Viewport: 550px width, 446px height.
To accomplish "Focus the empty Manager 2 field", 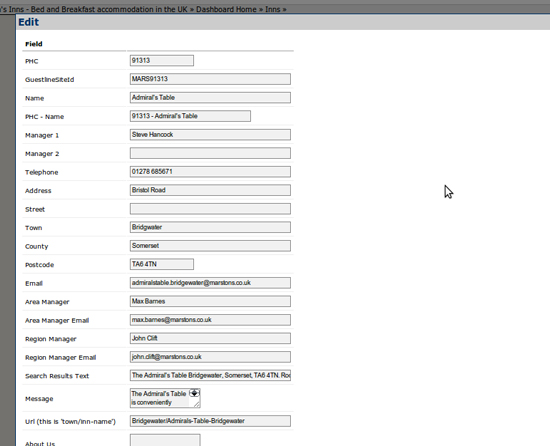I will pyautogui.click(x=210, y=153).
